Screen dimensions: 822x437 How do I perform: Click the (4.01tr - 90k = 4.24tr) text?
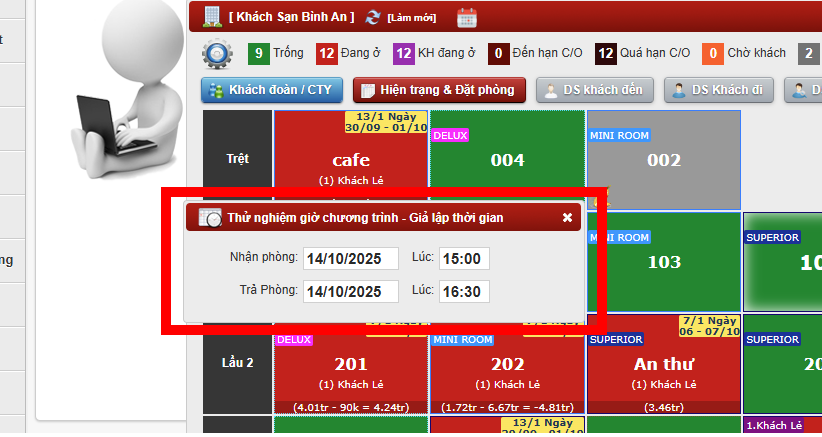coord(351,407)
